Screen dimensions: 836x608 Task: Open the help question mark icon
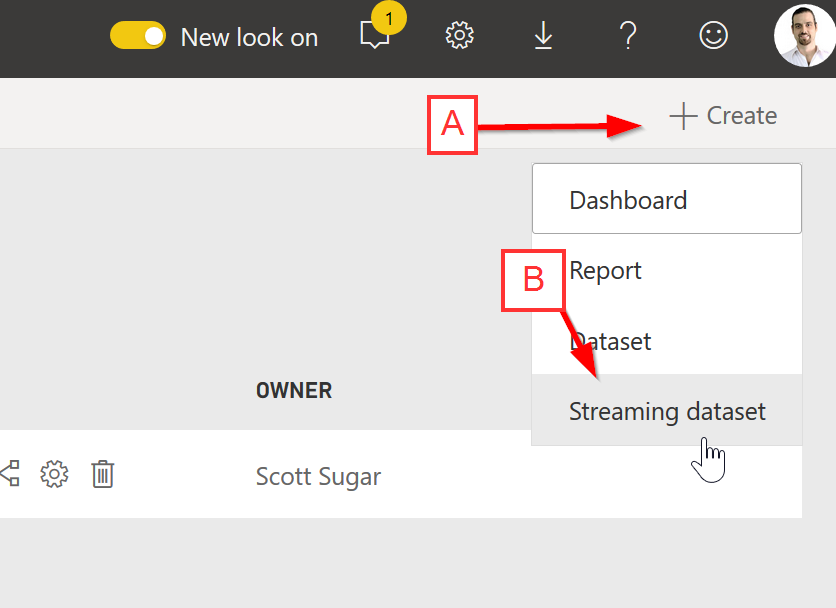628,37
